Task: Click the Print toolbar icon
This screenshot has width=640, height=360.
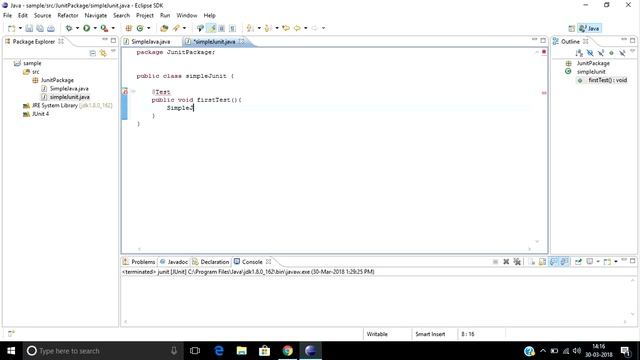Action: 51,28
